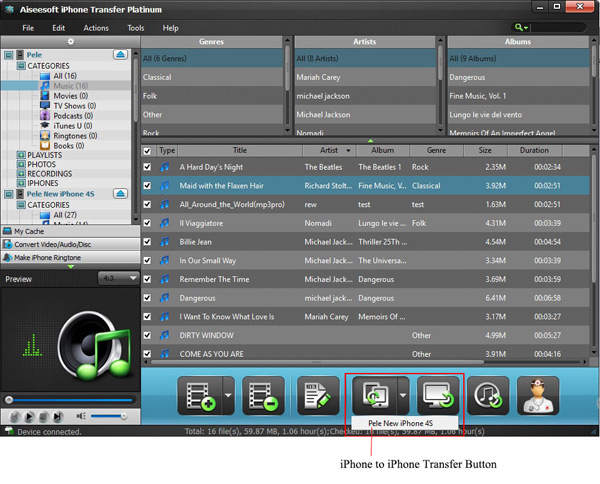
Task: Click the Export to PC button
Action: tap(438, 396)
